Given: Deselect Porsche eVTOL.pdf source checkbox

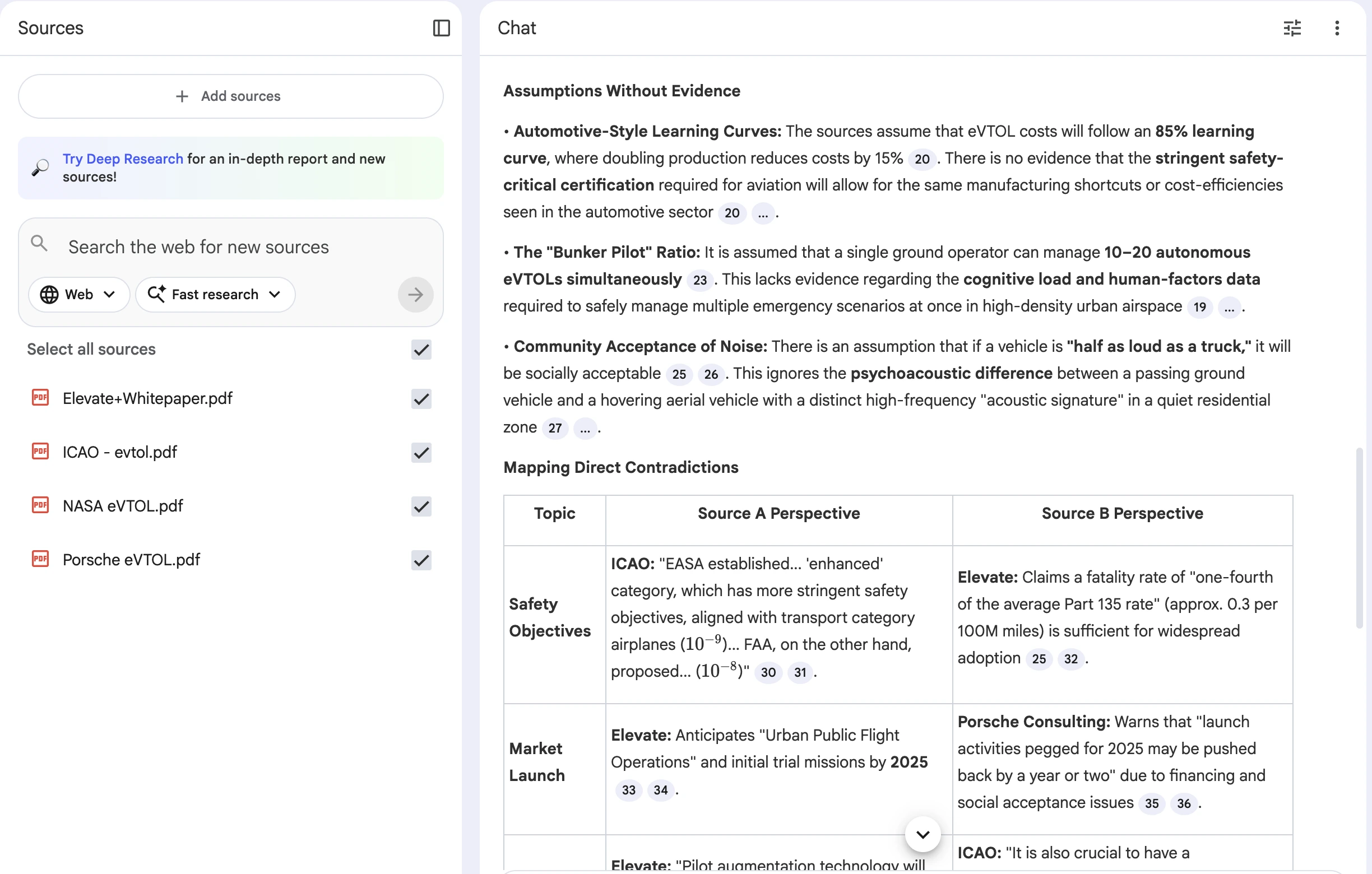Looking at the screenshot, I should (421, 560).
